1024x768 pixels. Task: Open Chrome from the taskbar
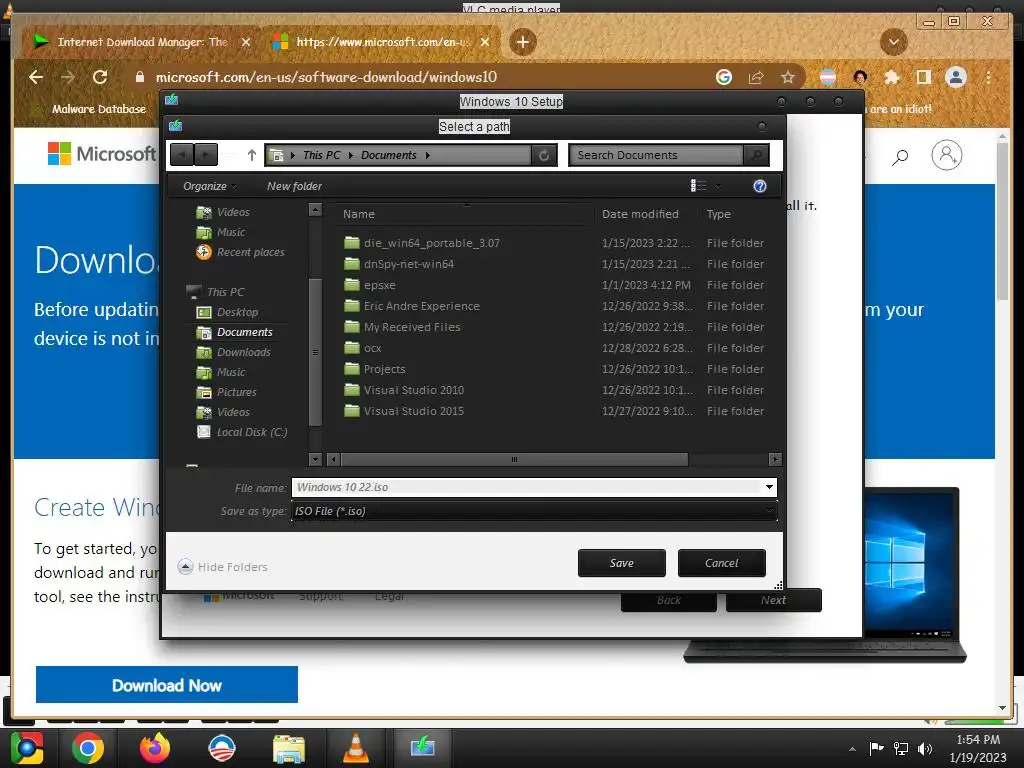pyautogui.click(x=88, y=748)
